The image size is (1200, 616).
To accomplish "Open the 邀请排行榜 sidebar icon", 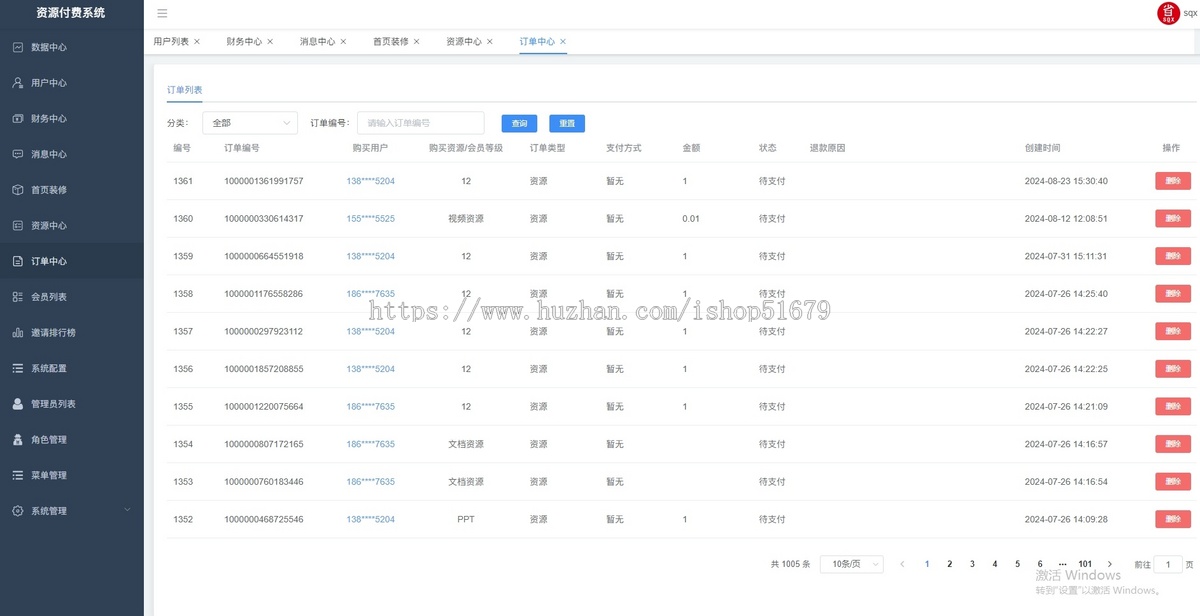I will point(18,332).
